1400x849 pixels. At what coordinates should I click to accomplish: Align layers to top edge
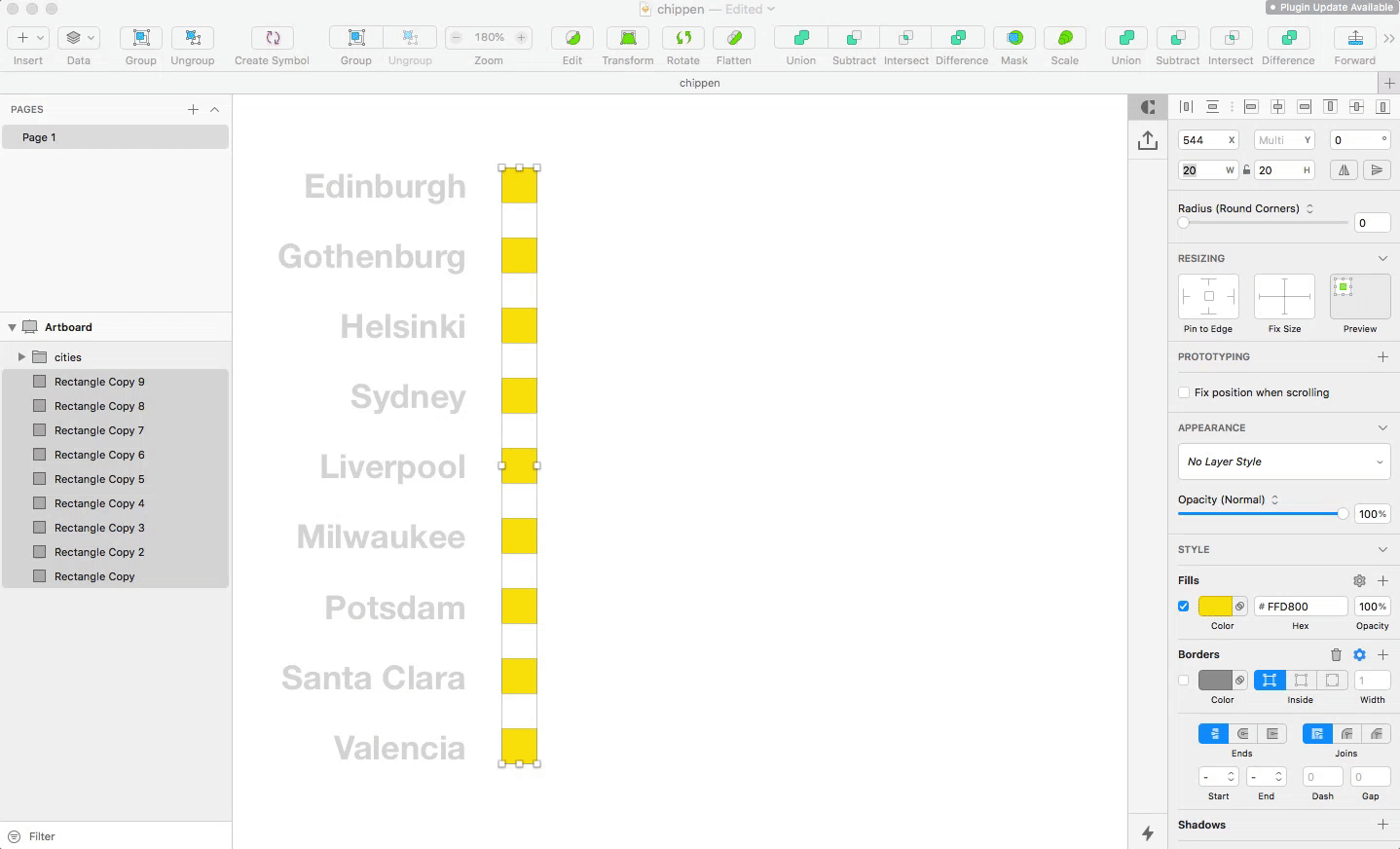pos(1330,107)
